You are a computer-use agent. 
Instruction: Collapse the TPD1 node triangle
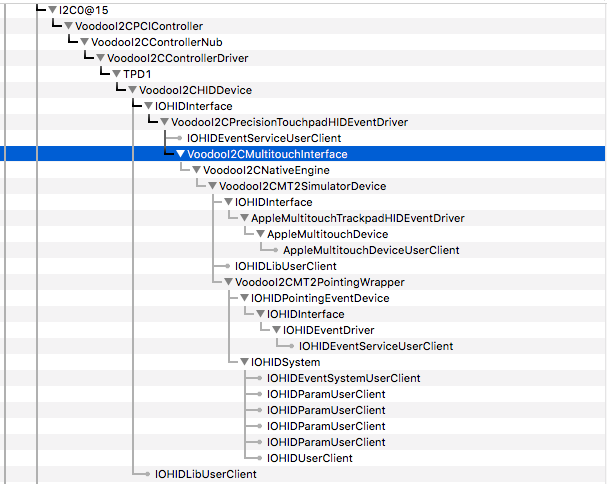(x=117, y=74)
